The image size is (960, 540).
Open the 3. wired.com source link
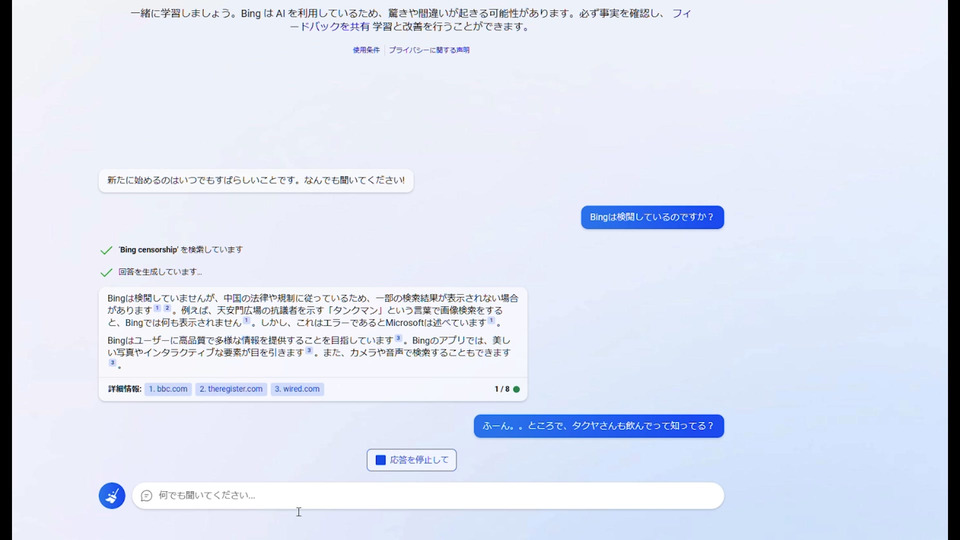(x=297, y=389)
